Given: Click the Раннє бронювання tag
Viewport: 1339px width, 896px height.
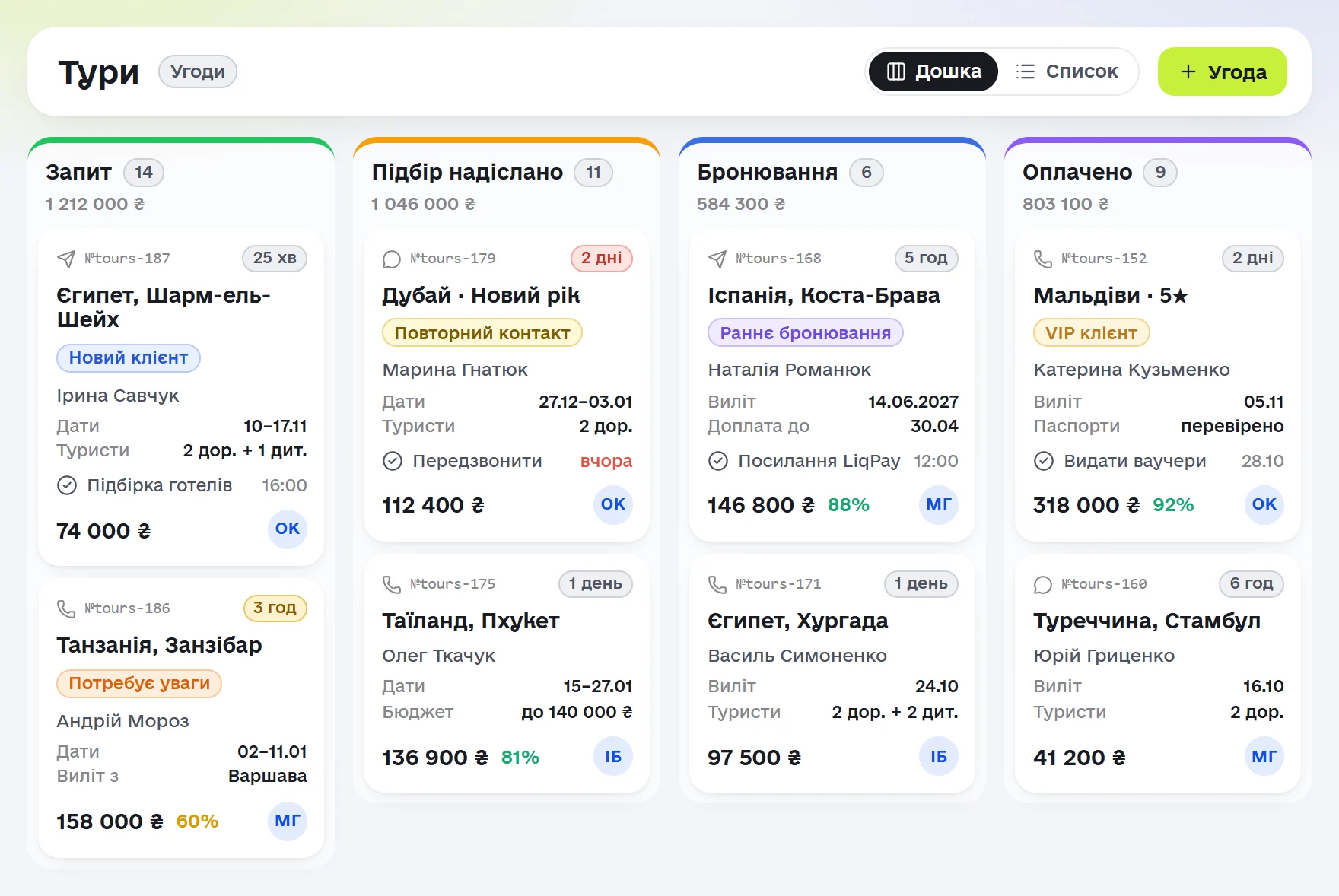Looking at the screenshot, I should [806, 333].
